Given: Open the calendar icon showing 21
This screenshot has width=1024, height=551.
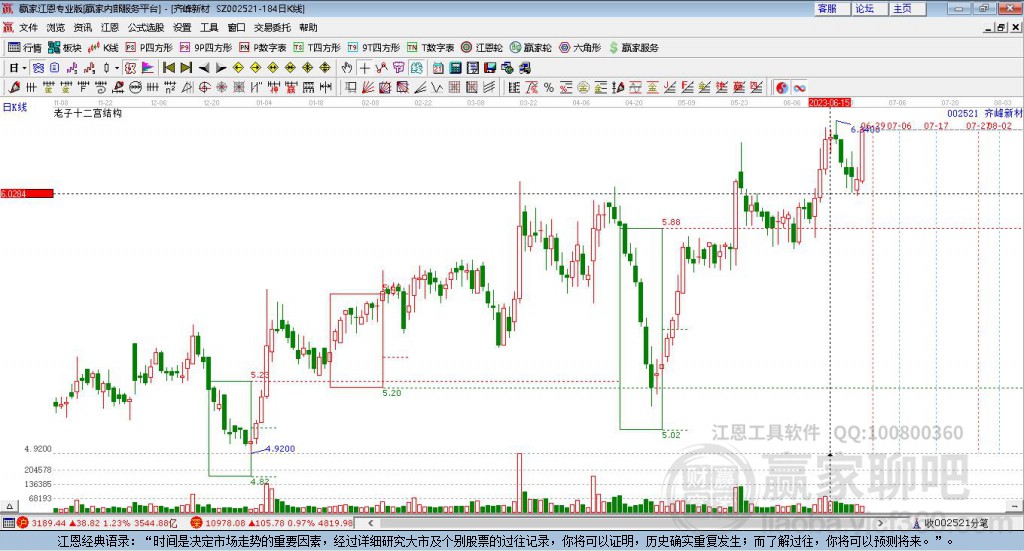Looking at the screenshot, I should click(438, 68).
